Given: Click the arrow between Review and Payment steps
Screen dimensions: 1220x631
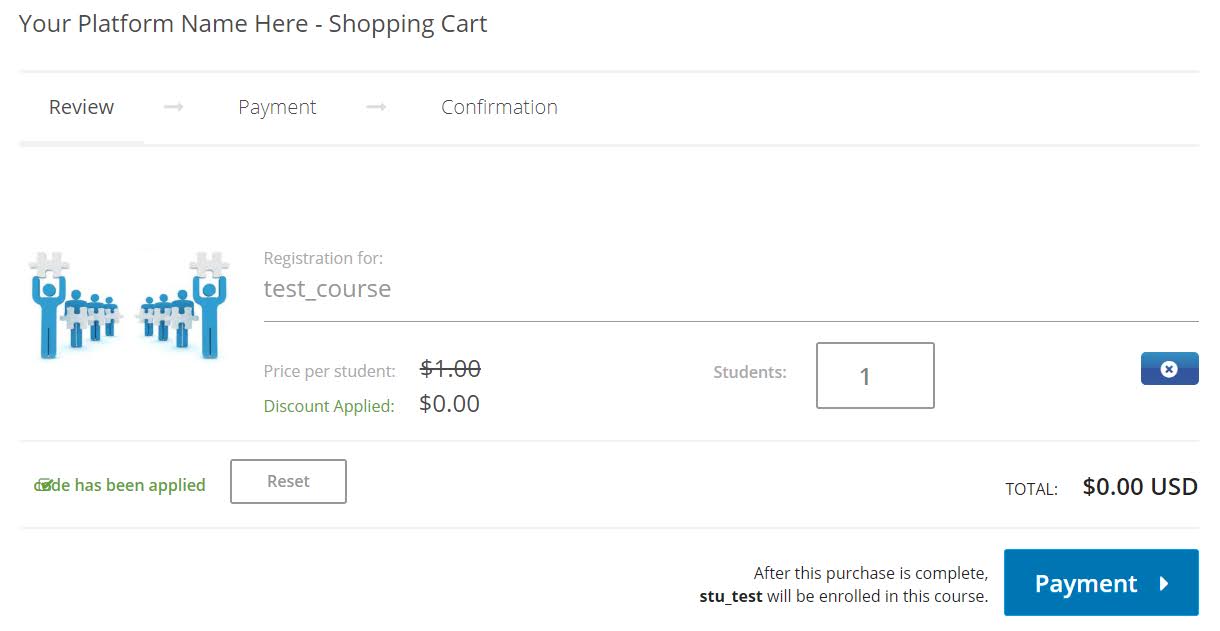Looking at the screenshot, I should click(x=174, y=107).
